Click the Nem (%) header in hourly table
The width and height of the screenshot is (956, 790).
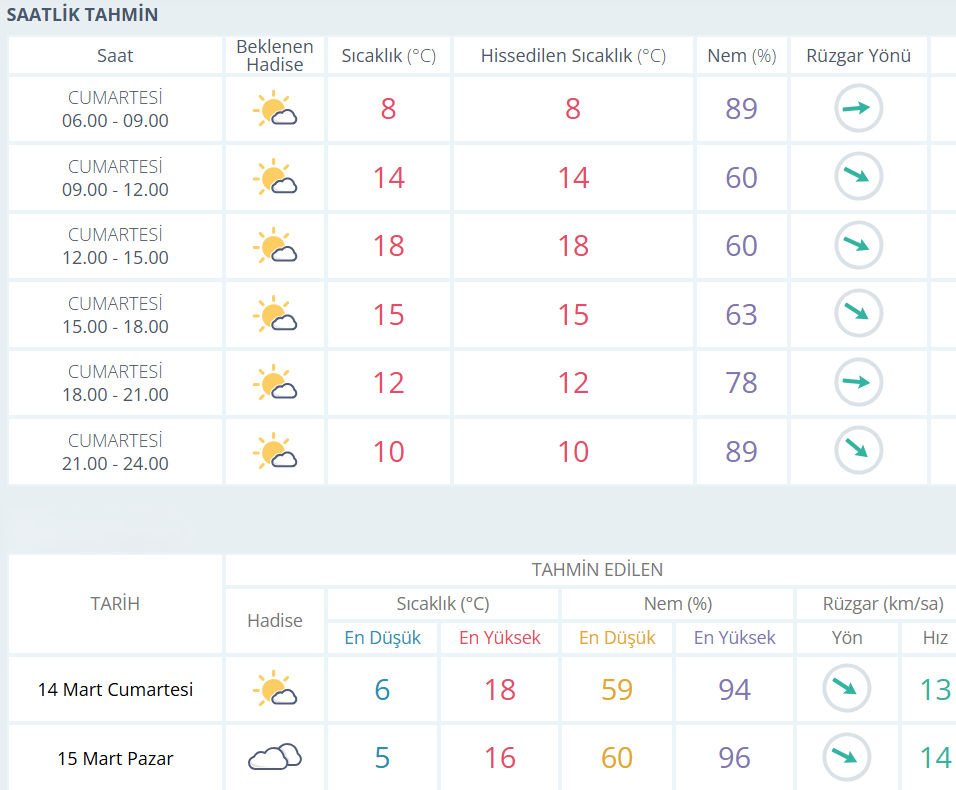coord(741,56)
